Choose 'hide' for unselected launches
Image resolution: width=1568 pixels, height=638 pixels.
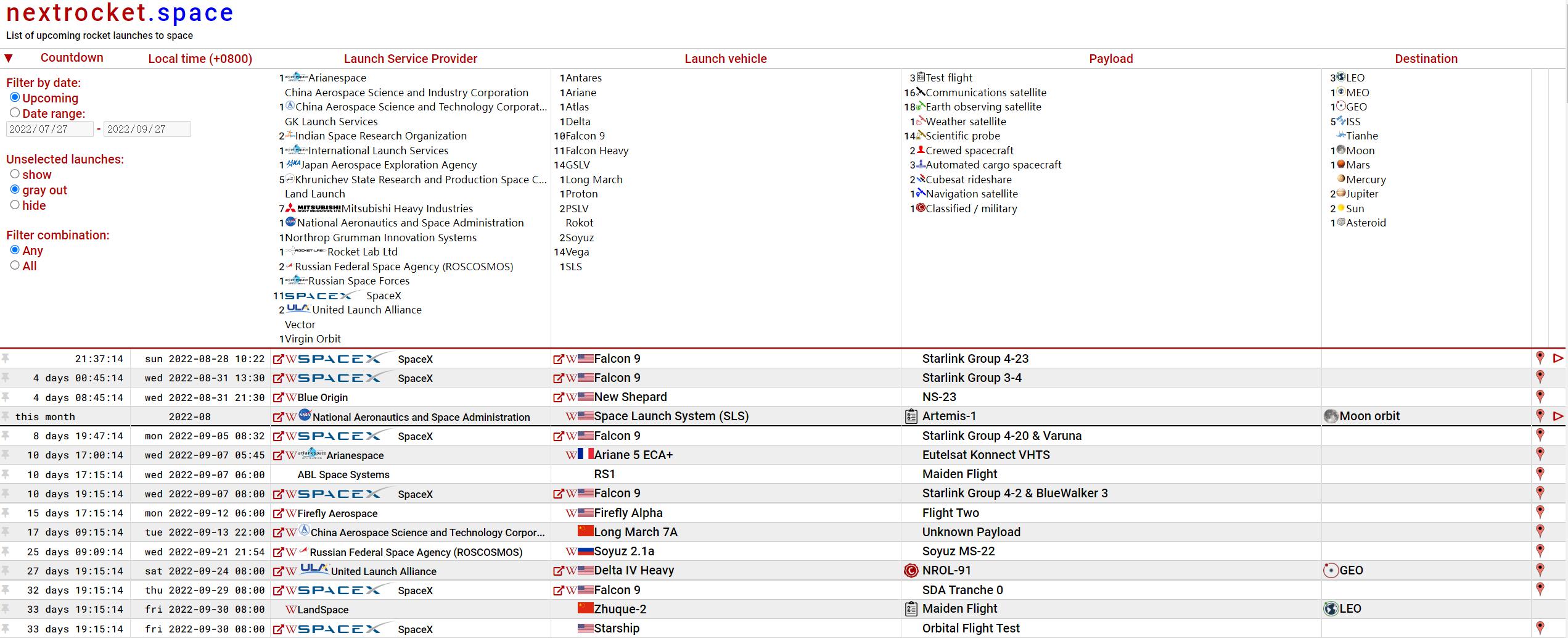[15, 205]
